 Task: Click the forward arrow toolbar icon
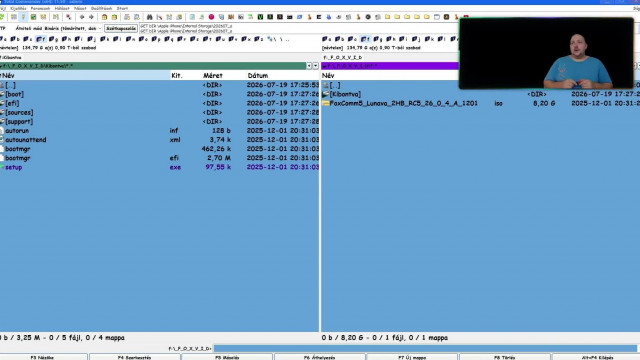click(91, 17)
